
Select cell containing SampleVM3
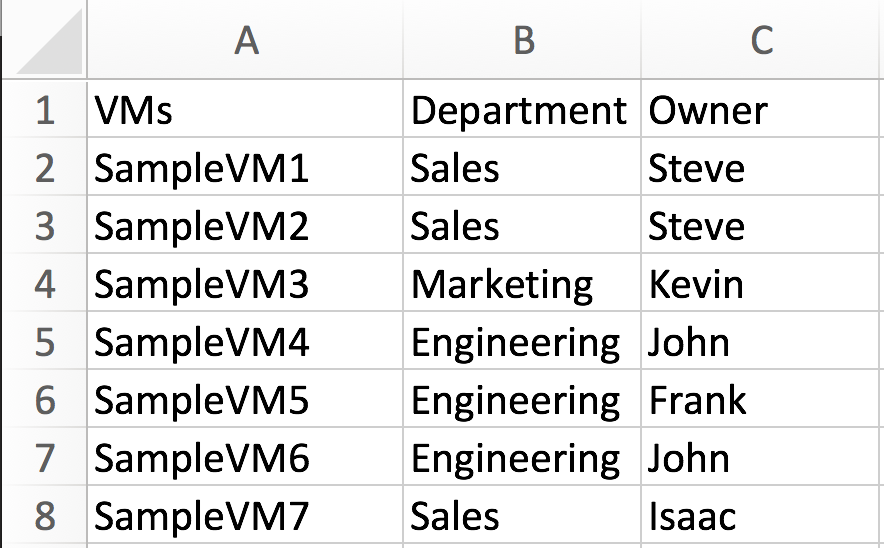tap(245, 285)
